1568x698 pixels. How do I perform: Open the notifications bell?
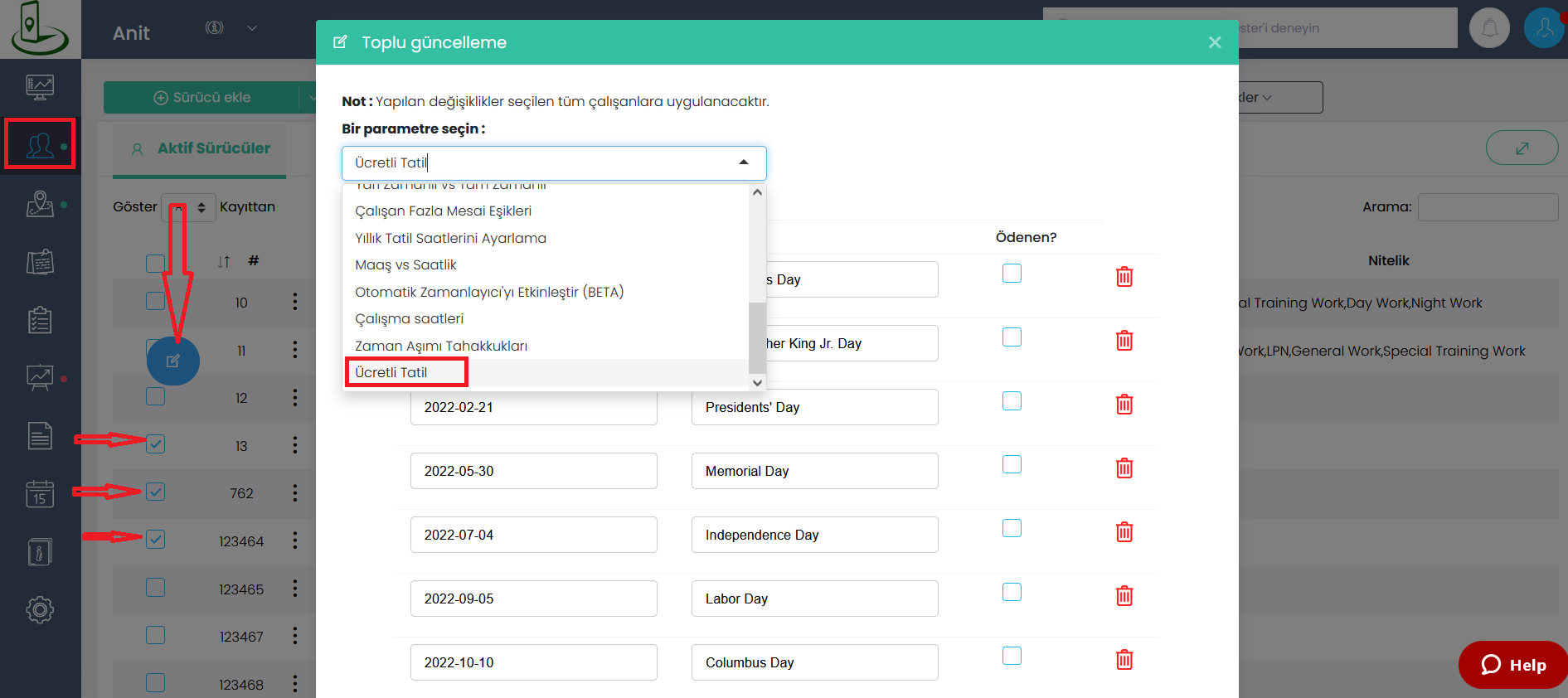[1489, 28]
